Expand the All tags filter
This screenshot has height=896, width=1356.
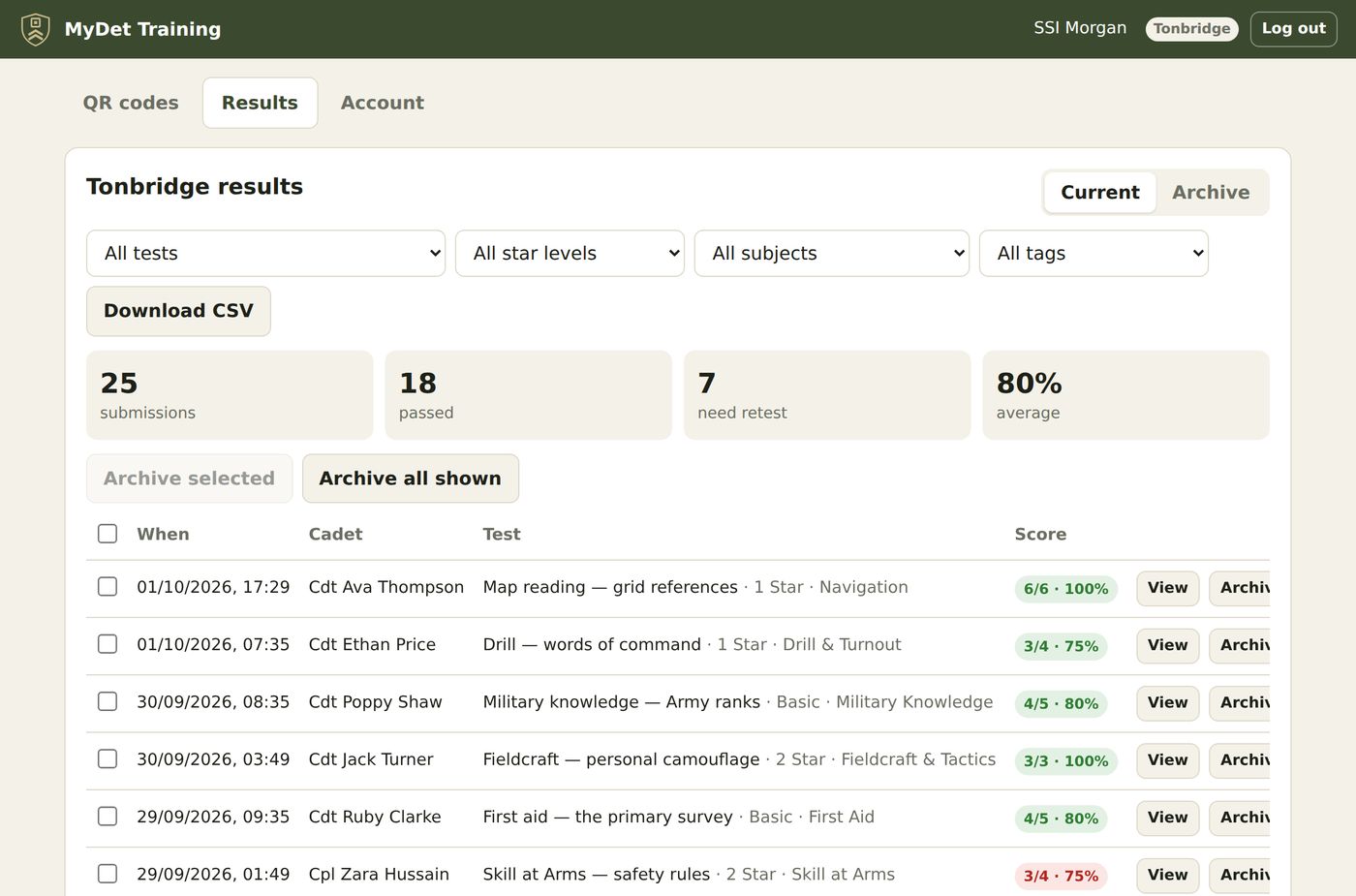(x=1094, y=253)
